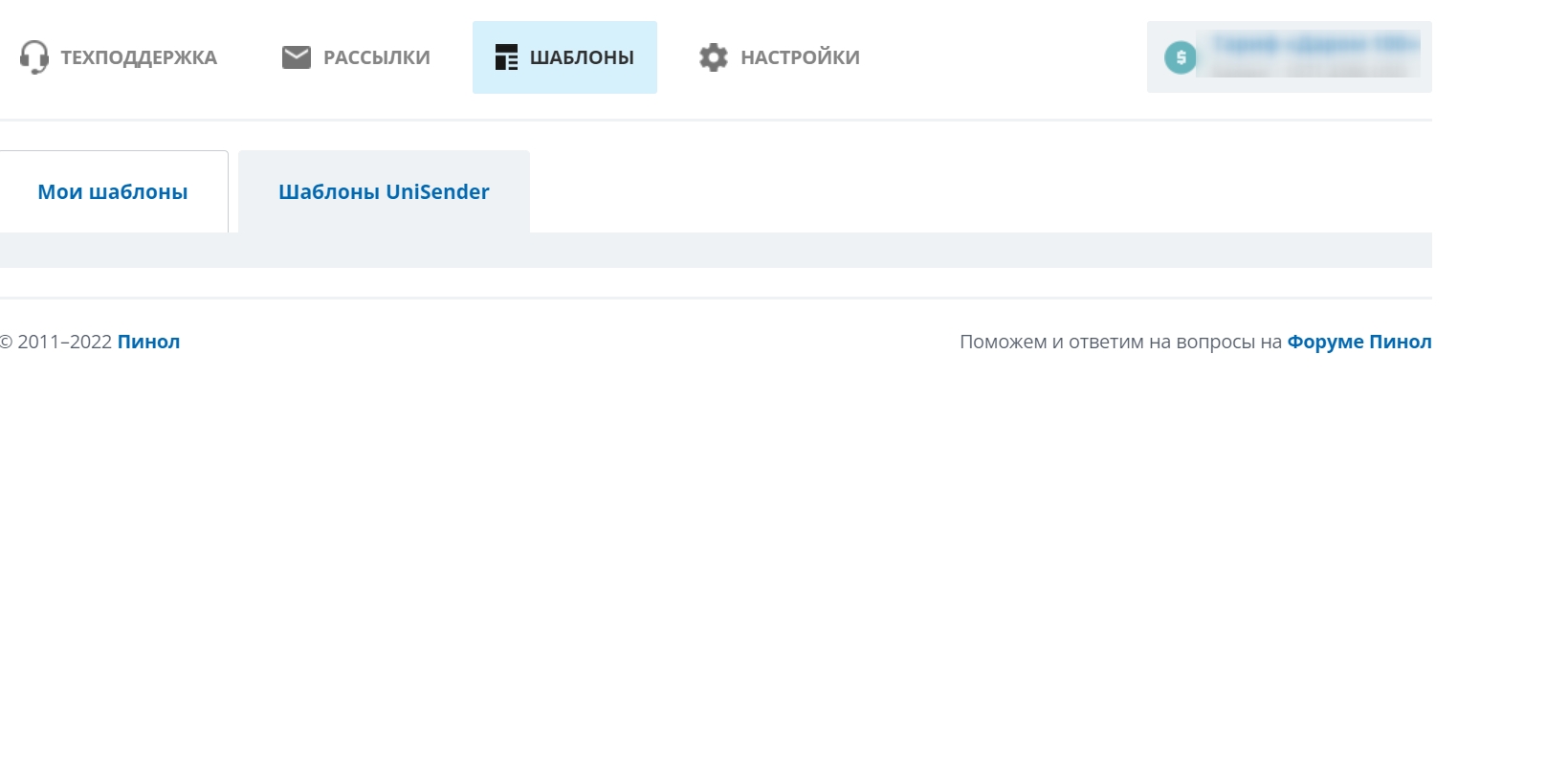Click the teal dollar tariff icon

(1180, 57)
